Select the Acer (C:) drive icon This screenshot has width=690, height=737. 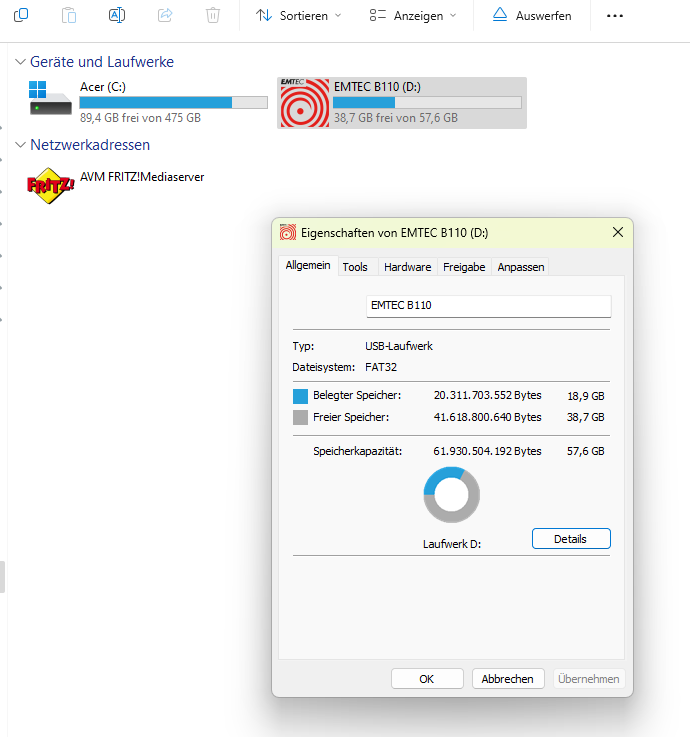point(50,98)
